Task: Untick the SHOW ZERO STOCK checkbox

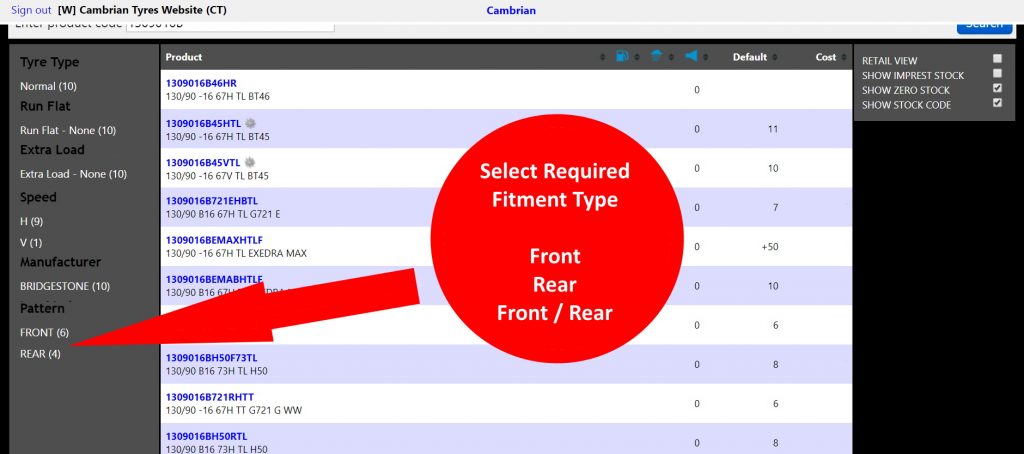Action: point(997,88)
